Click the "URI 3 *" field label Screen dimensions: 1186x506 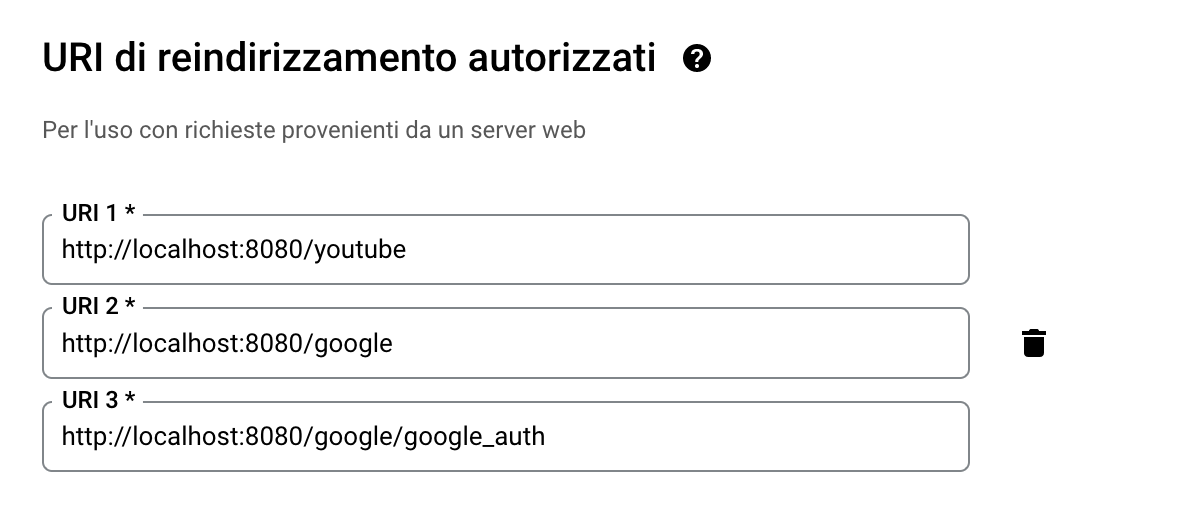98,401
